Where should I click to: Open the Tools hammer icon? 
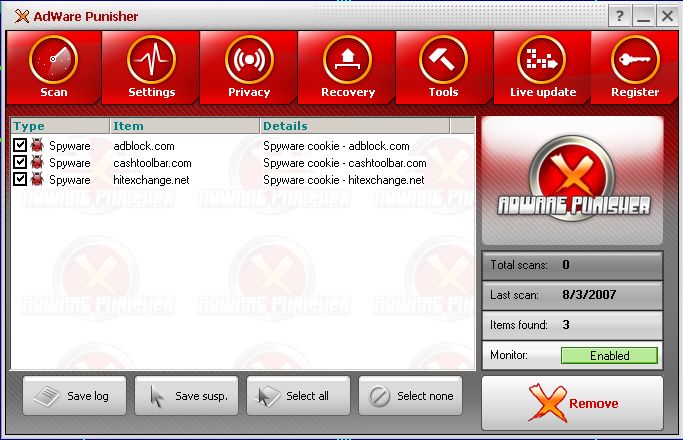point(443,60)
